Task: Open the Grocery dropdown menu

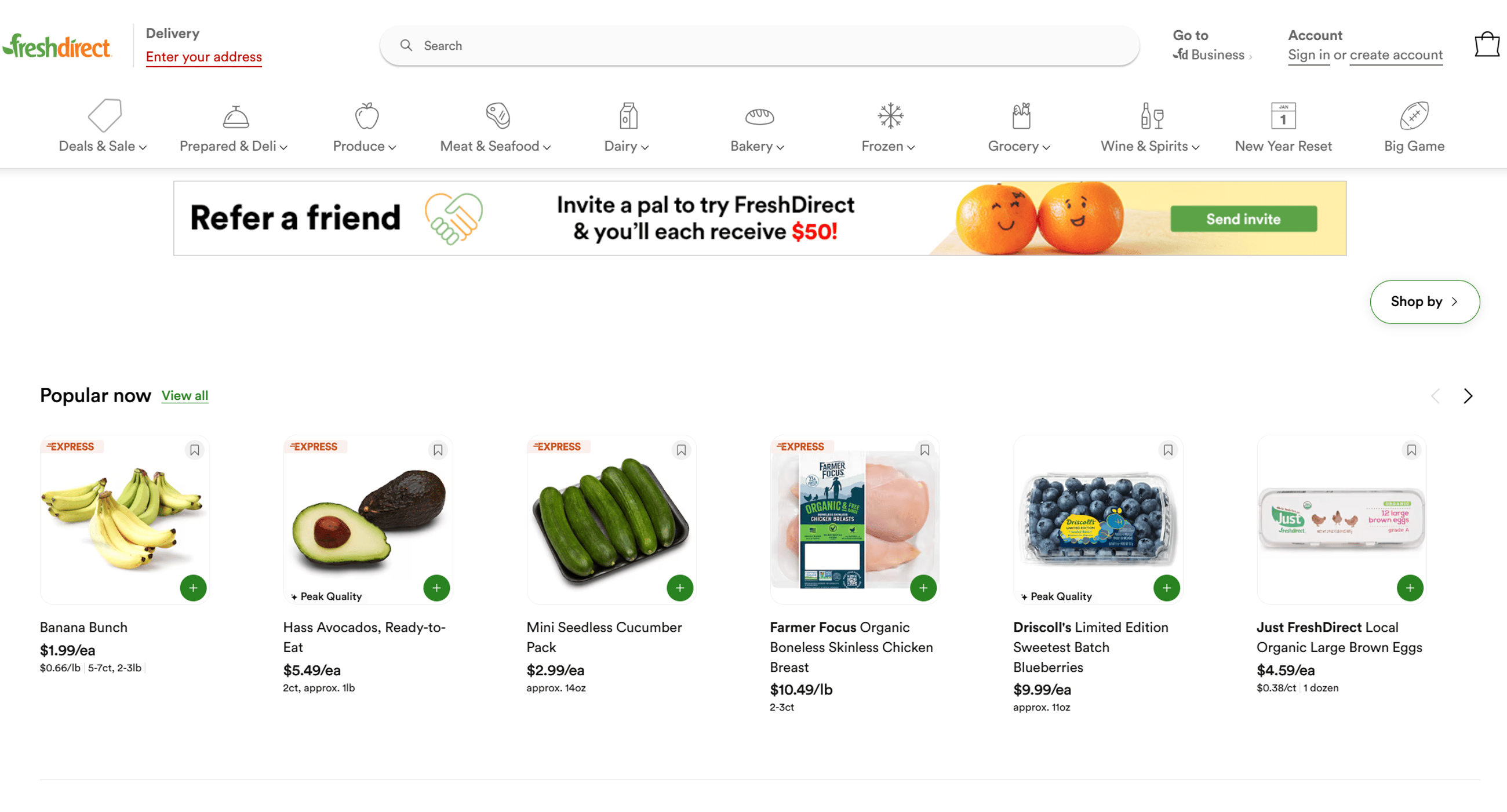Action: pyautogui.click(x=1018, y=146)
